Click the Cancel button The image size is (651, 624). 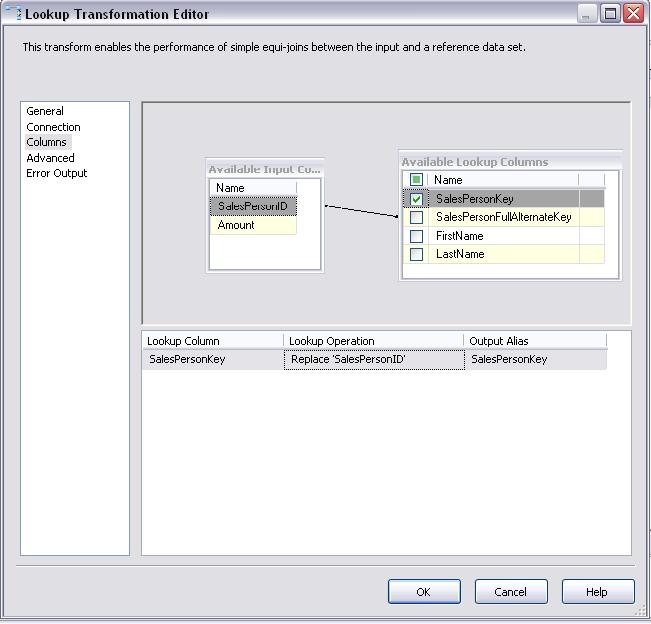tap(510, 591)
